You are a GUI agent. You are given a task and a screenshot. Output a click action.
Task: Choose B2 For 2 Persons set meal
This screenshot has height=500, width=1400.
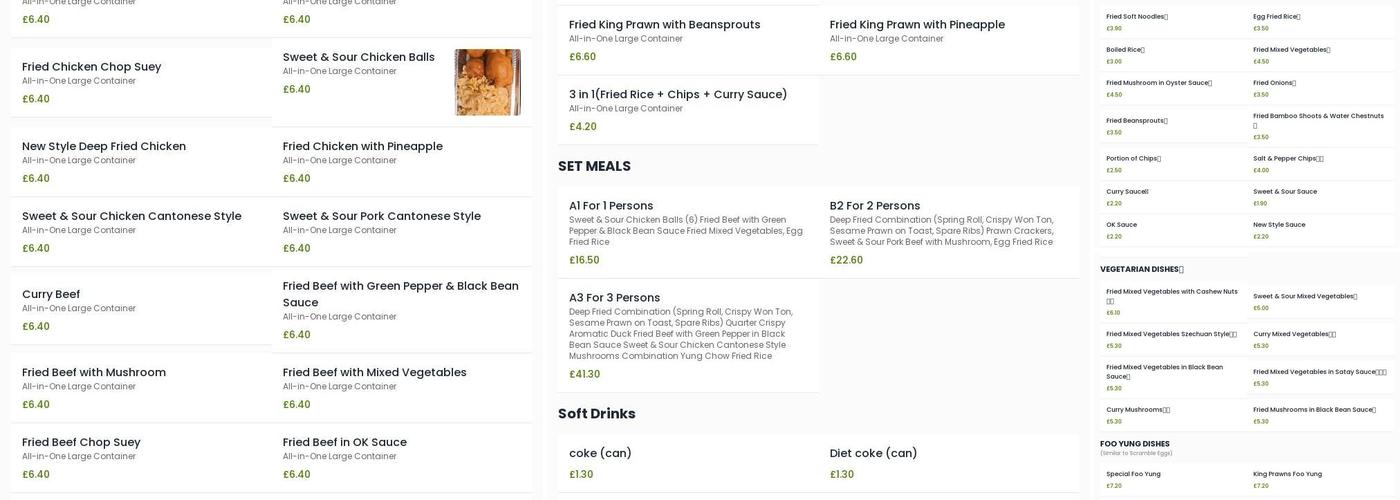tap(875, 206)
